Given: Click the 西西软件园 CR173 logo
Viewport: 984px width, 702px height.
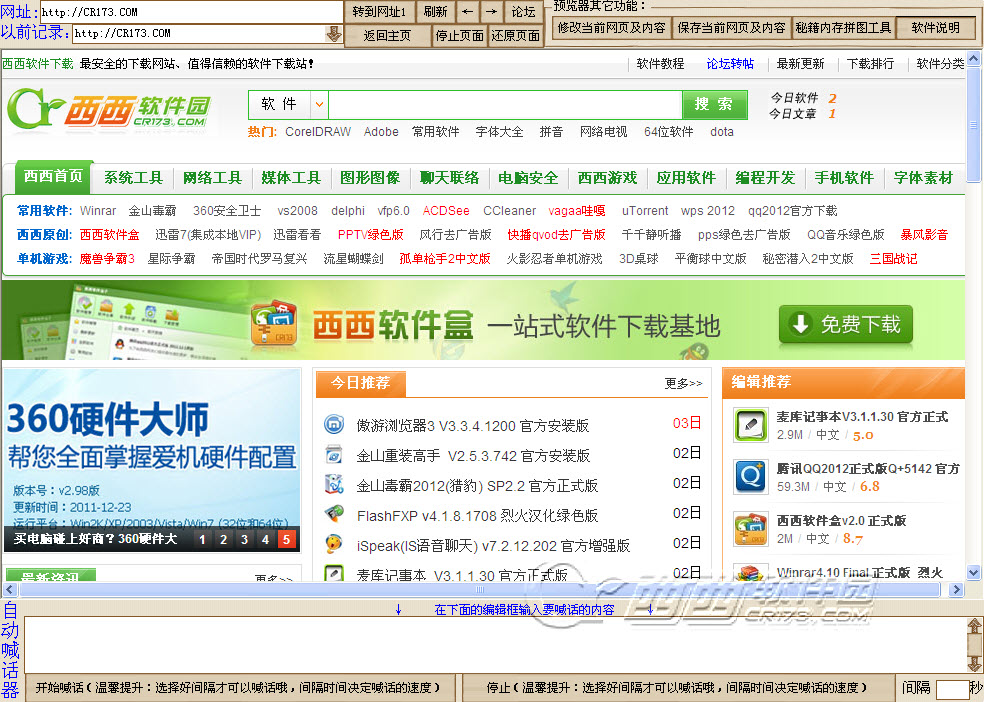Looking at the screenshot, I should click(110, 110).
